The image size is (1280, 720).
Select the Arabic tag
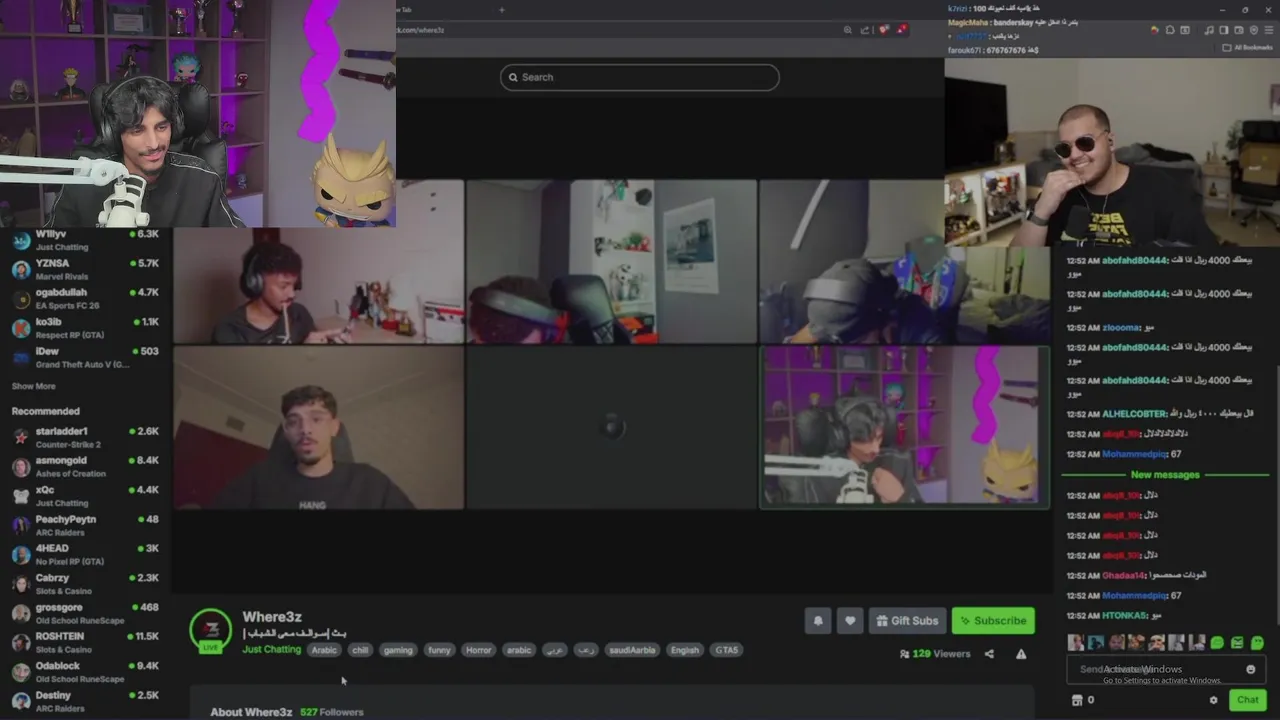click(324, 650)
